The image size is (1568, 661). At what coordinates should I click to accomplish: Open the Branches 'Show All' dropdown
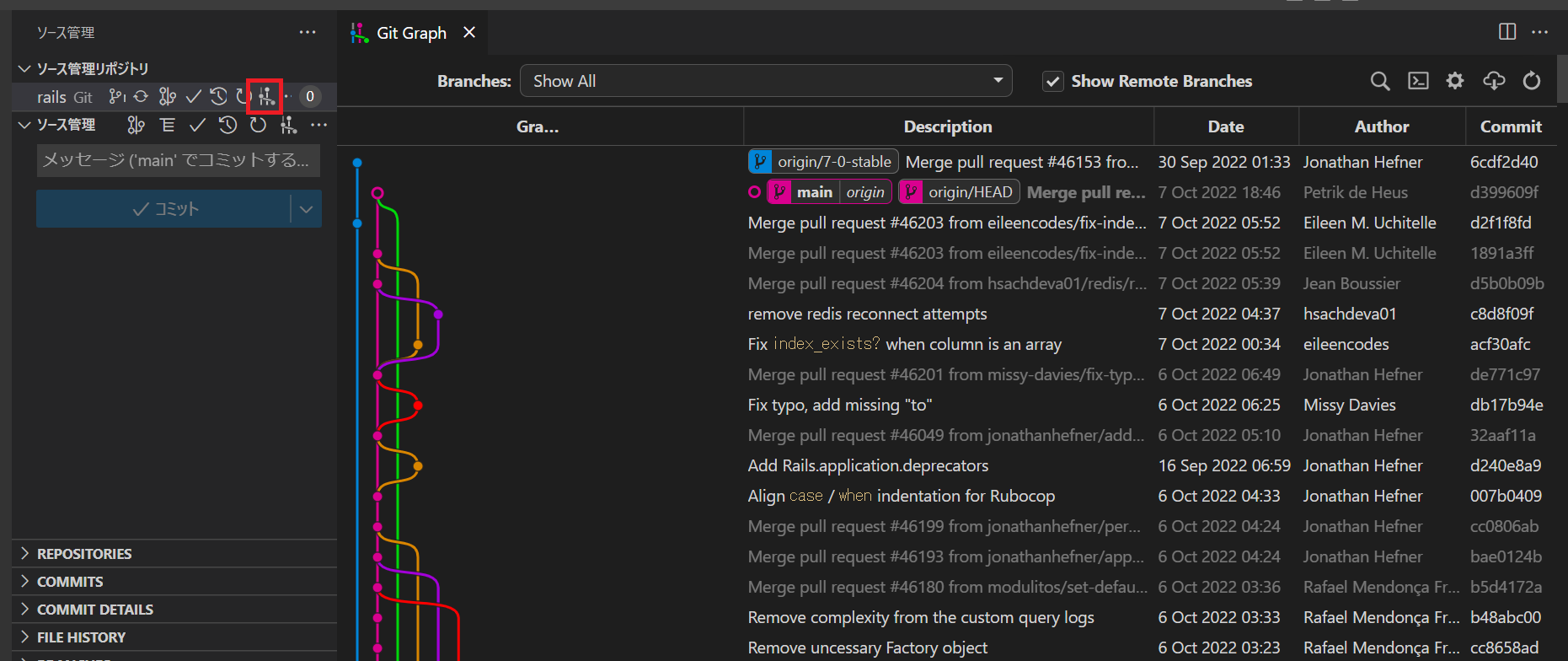[766, 81]
